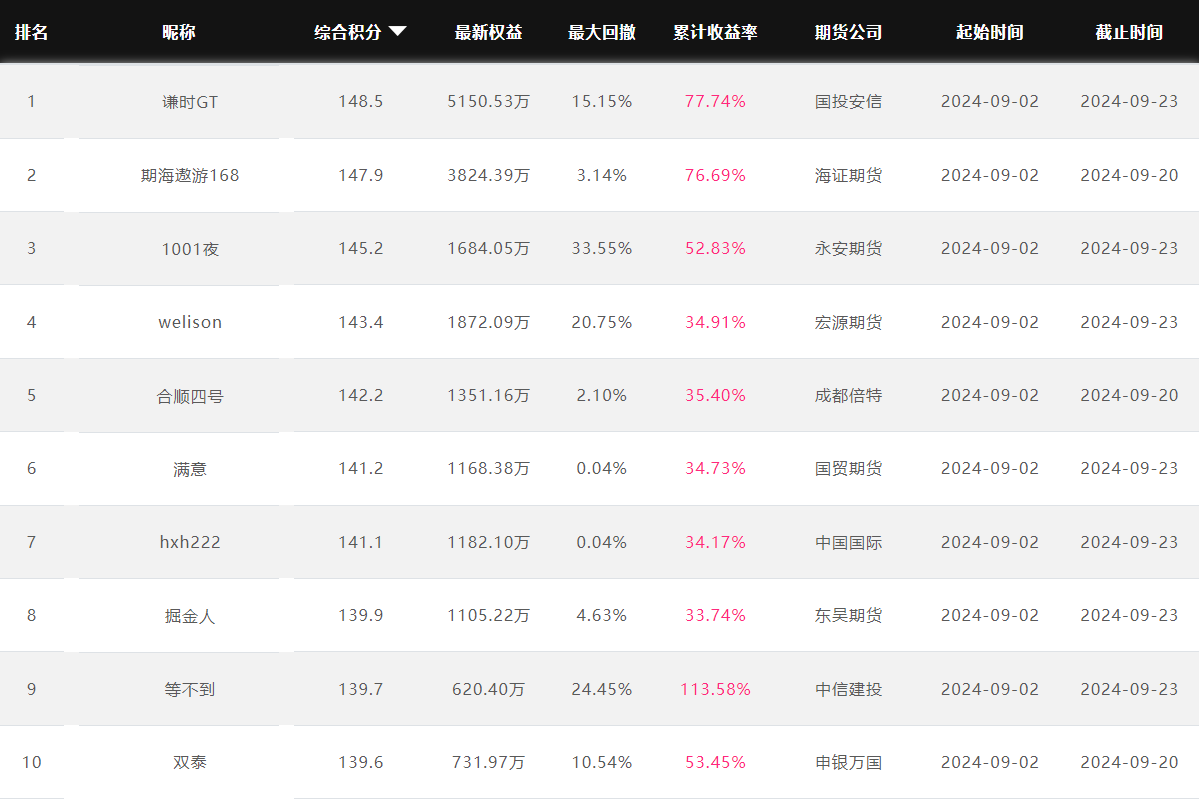Screen dimensions: 1199x799
Task: Click return rate 76.69%
Action: tap(715, 175)
